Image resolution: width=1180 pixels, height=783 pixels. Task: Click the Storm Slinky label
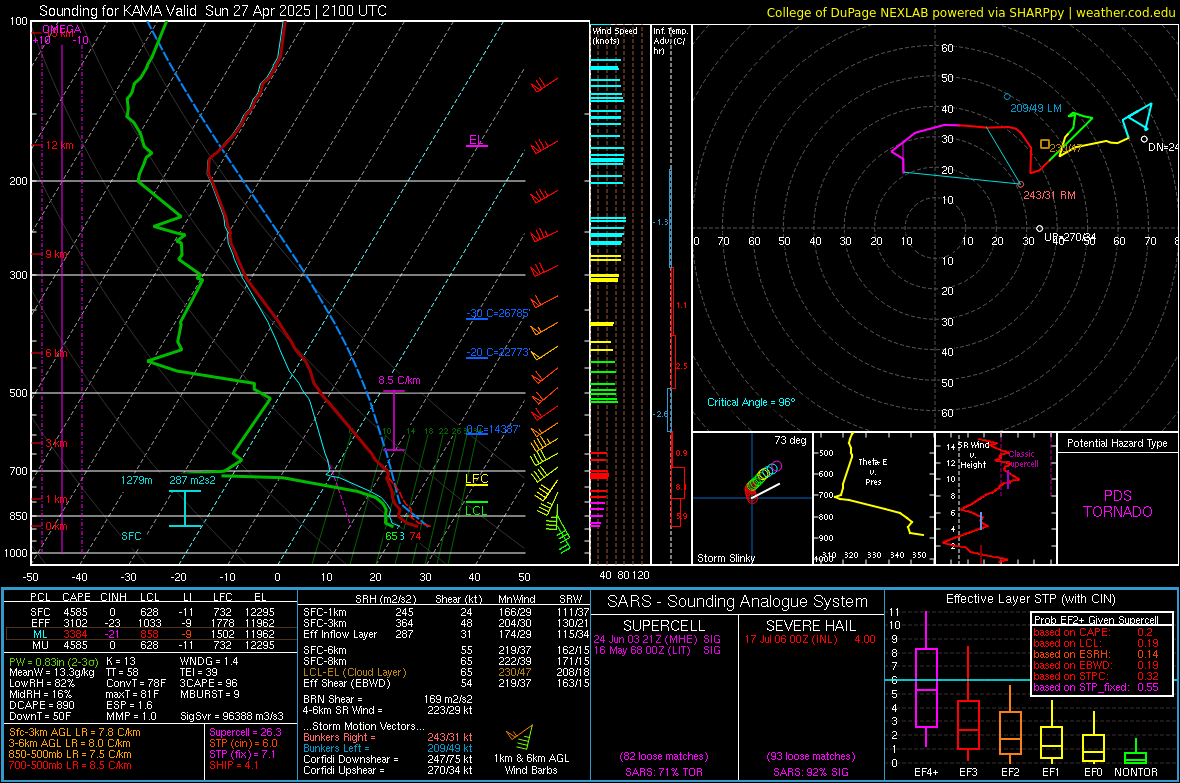726,558
